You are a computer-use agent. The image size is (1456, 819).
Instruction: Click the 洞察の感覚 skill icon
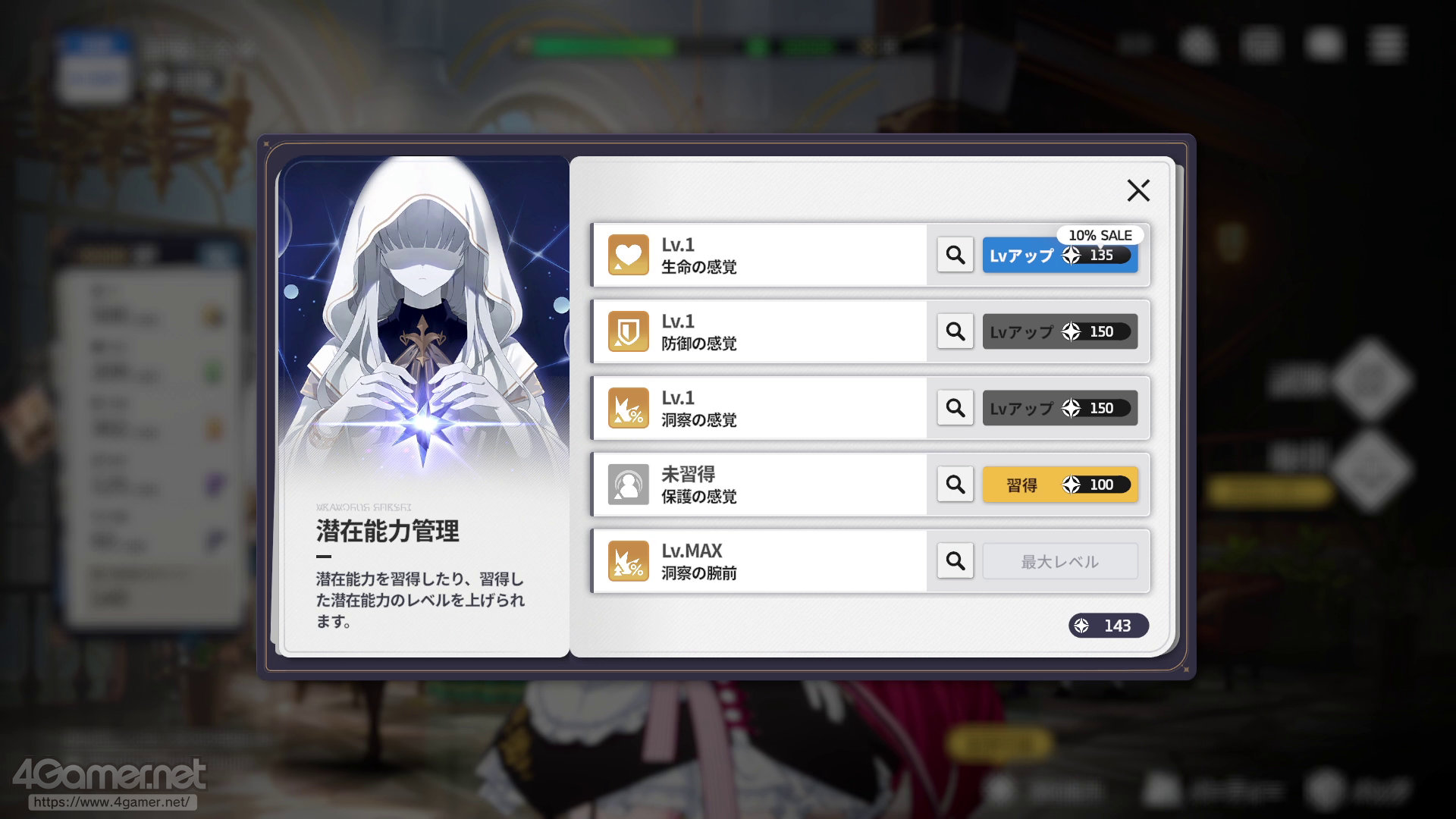[x=629, y=408]
